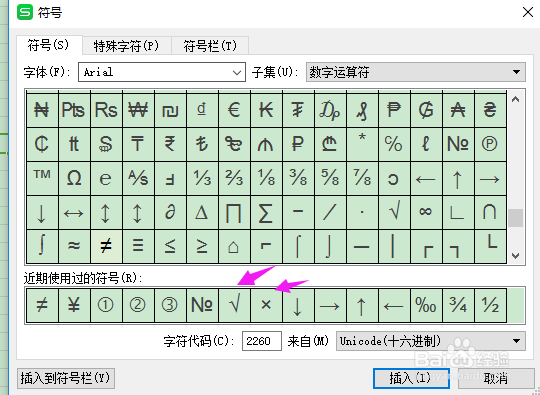This screenshot has width=540, height=395.
Task: Select the square root √ in the symbol grid
Action: coord(394,212)
